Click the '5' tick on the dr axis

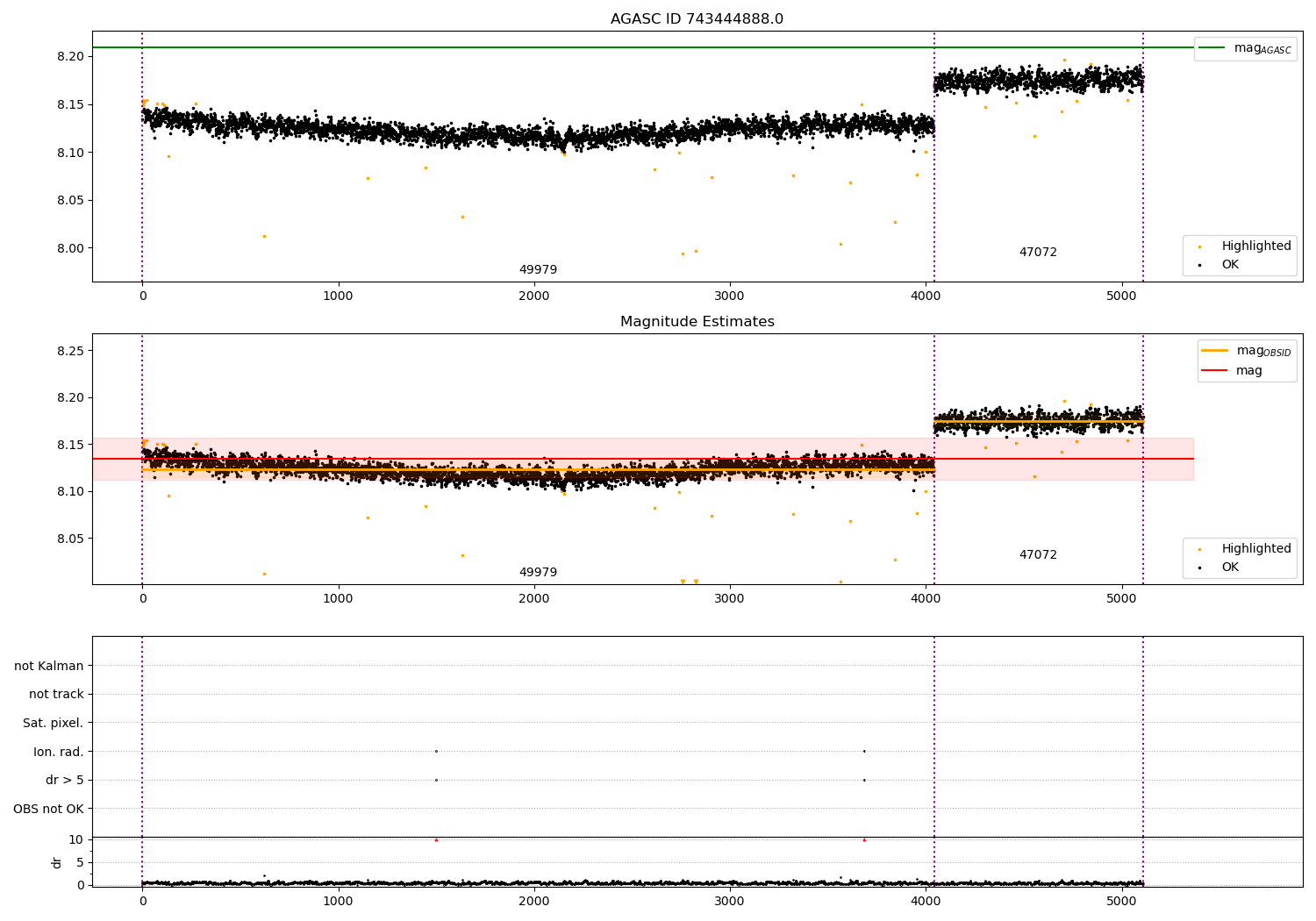(x=80, y=862)
